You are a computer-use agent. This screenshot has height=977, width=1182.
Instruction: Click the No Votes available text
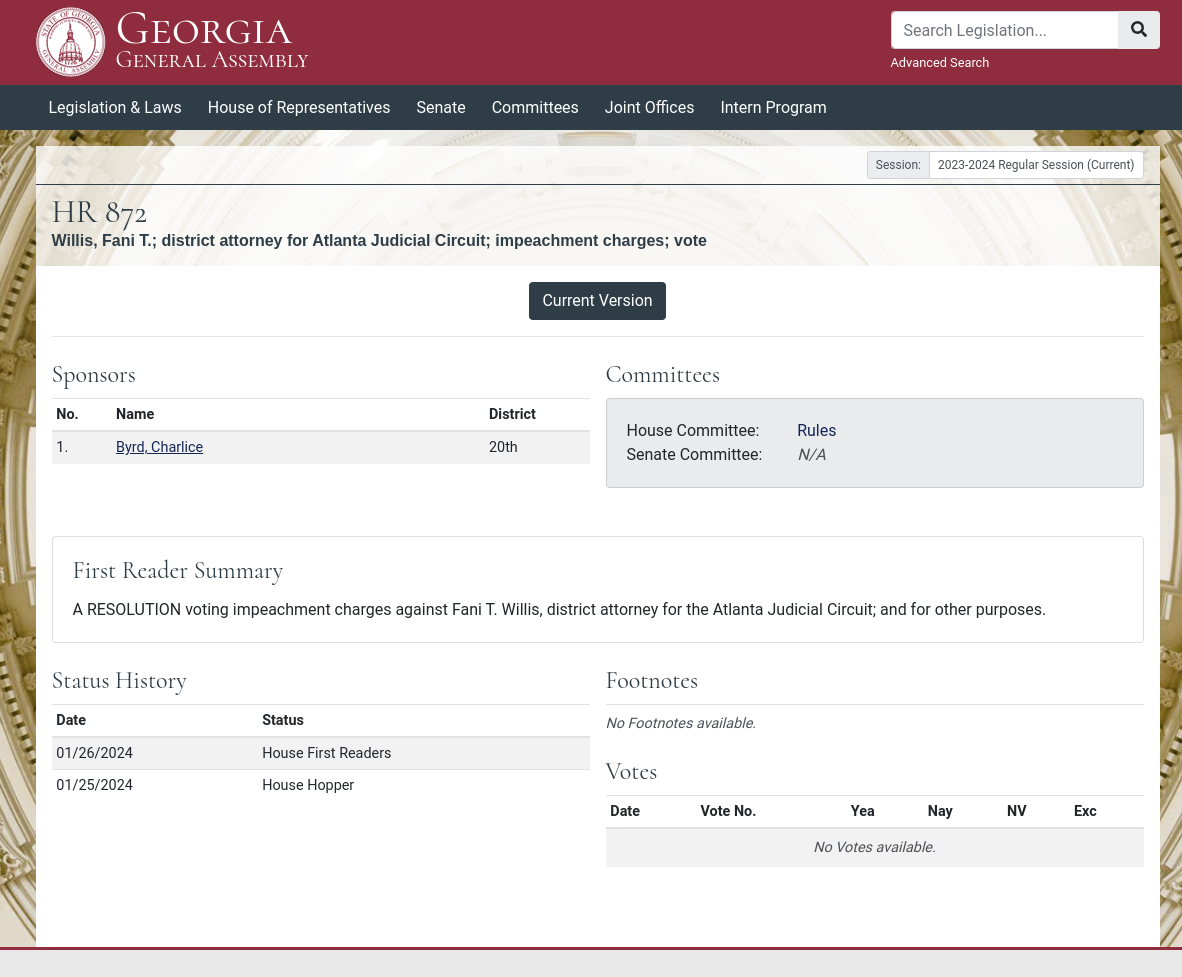tap(874, 847)
